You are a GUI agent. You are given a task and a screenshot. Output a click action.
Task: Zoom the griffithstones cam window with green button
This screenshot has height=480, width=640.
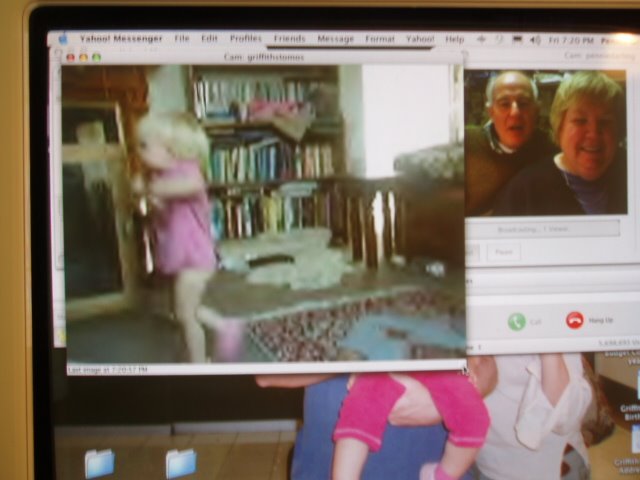pos(97,58)
